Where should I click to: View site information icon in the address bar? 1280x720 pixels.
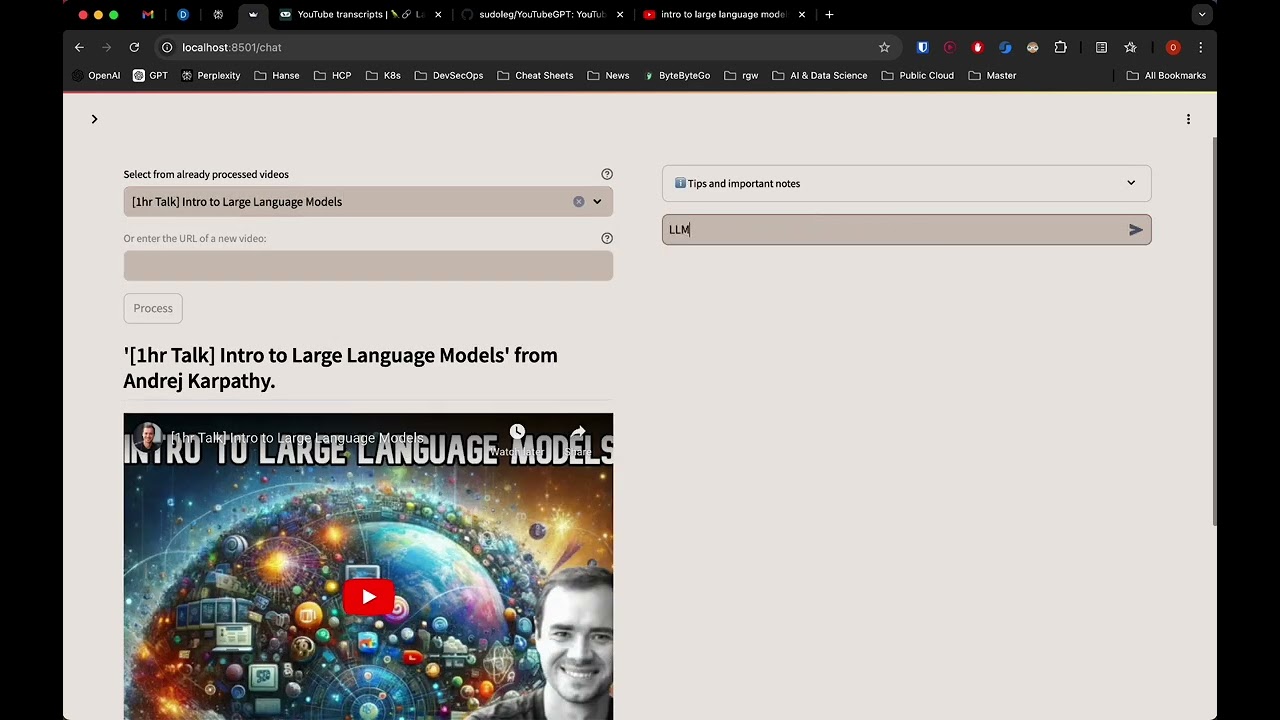167,47
